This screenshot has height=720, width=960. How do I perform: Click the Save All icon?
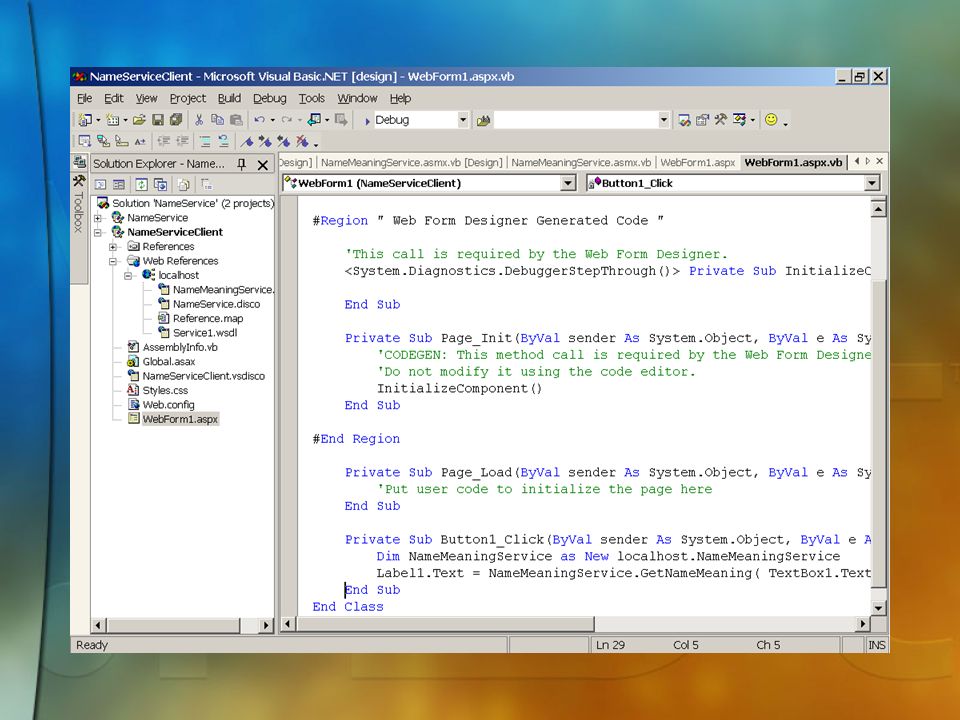pyautogui.click(x=176, y=120)
